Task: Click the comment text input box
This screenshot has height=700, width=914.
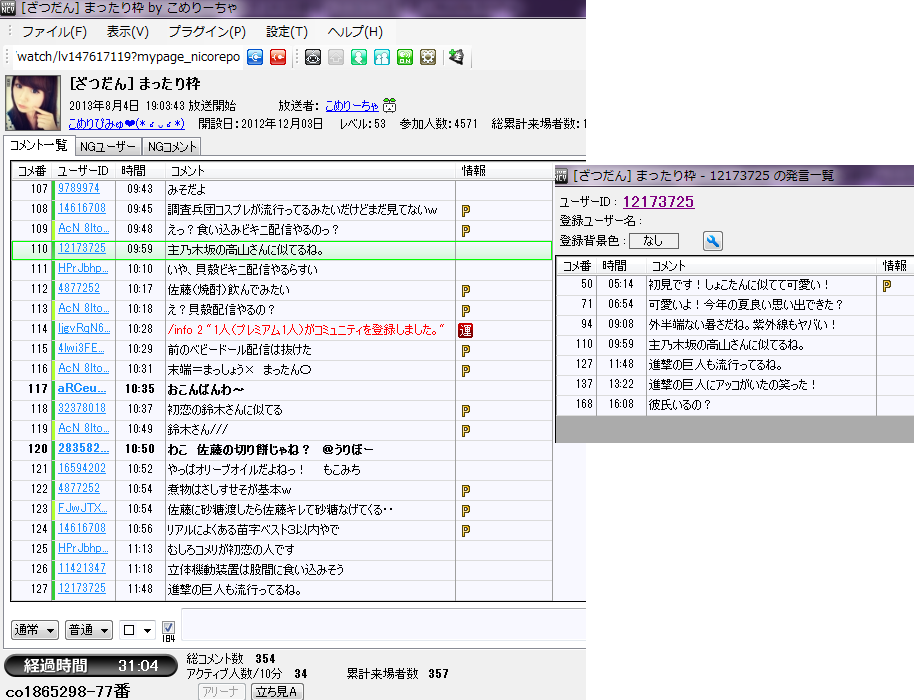Action: 384,625
